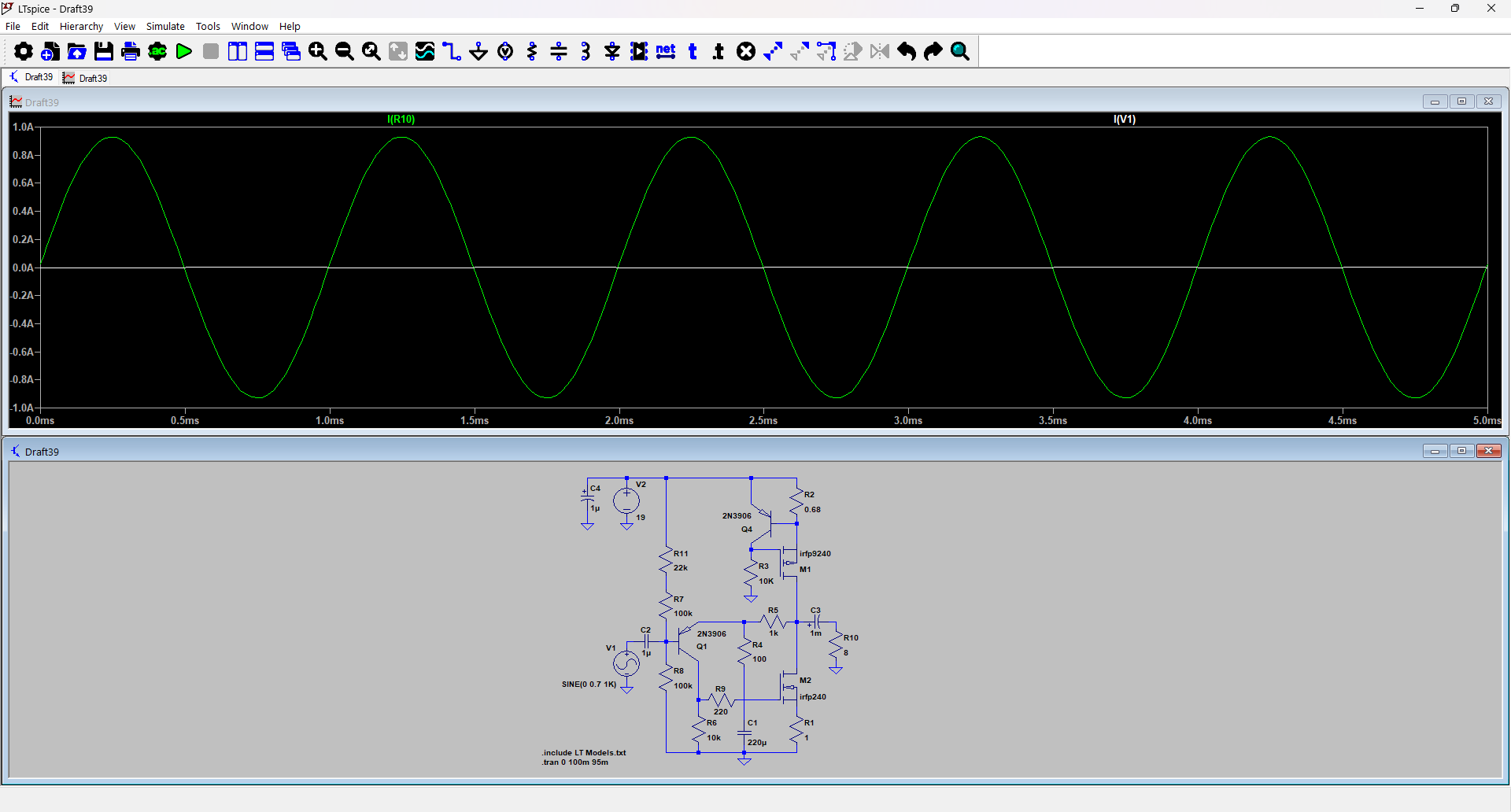Open the View menu

(x=124, y=26)
